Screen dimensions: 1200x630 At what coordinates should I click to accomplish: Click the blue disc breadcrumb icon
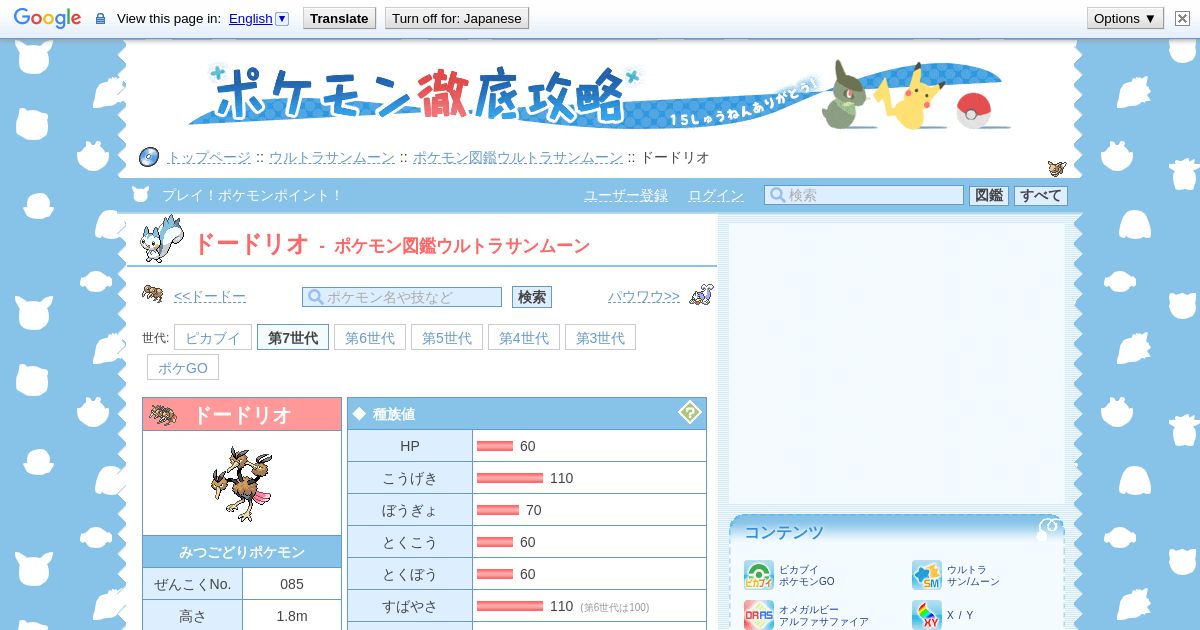tap(149, 157)
